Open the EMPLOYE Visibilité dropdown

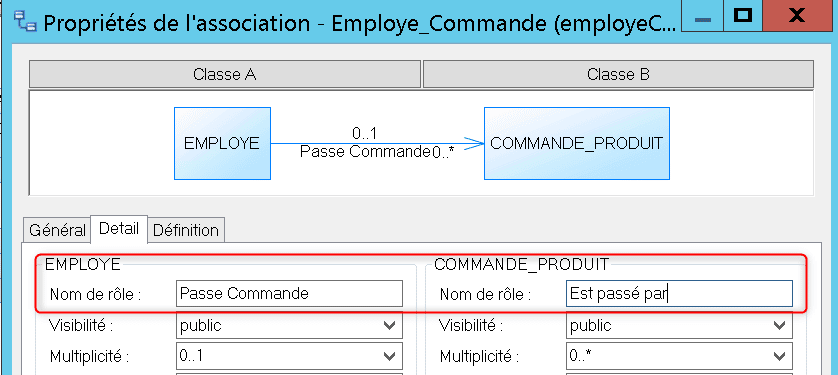289,325
